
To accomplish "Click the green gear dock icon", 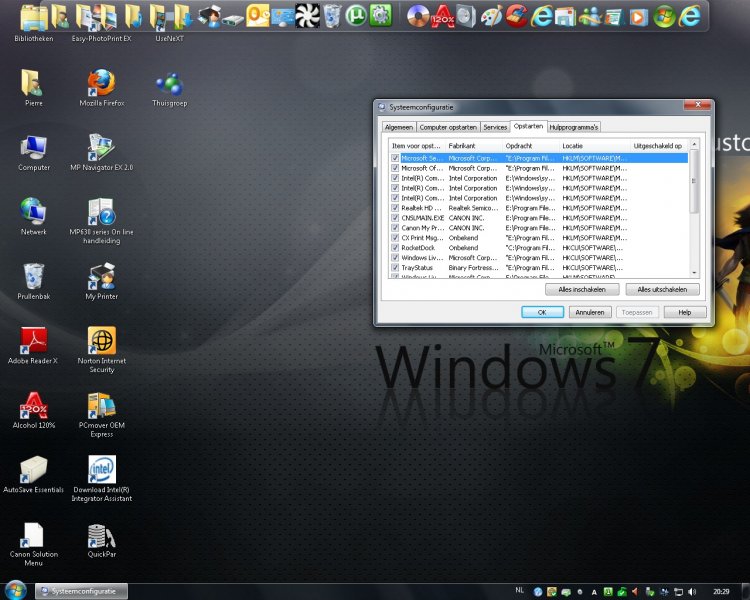I will (381, 16).
